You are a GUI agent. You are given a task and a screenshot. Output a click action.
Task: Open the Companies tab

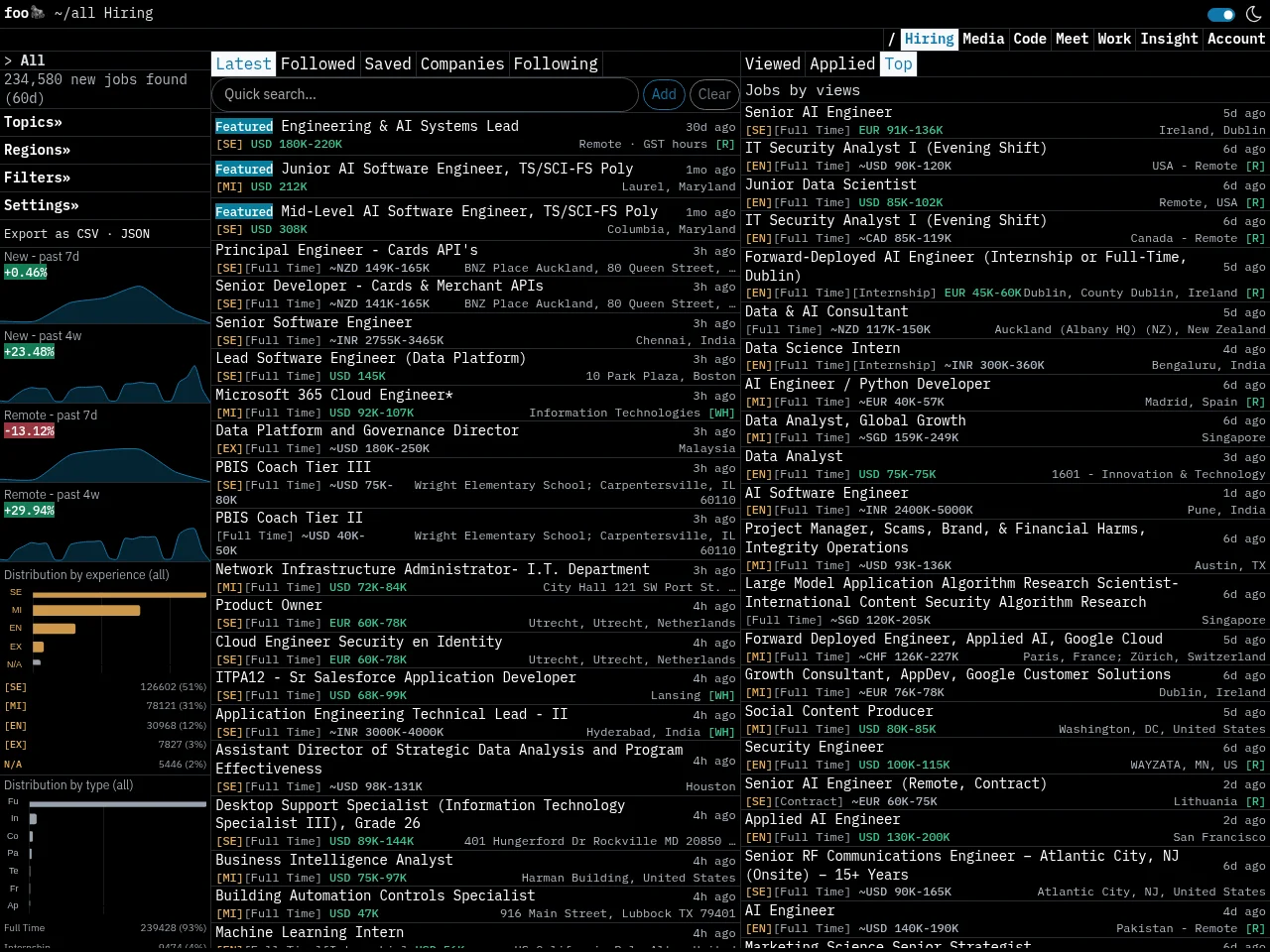click(x=462, y=63)
